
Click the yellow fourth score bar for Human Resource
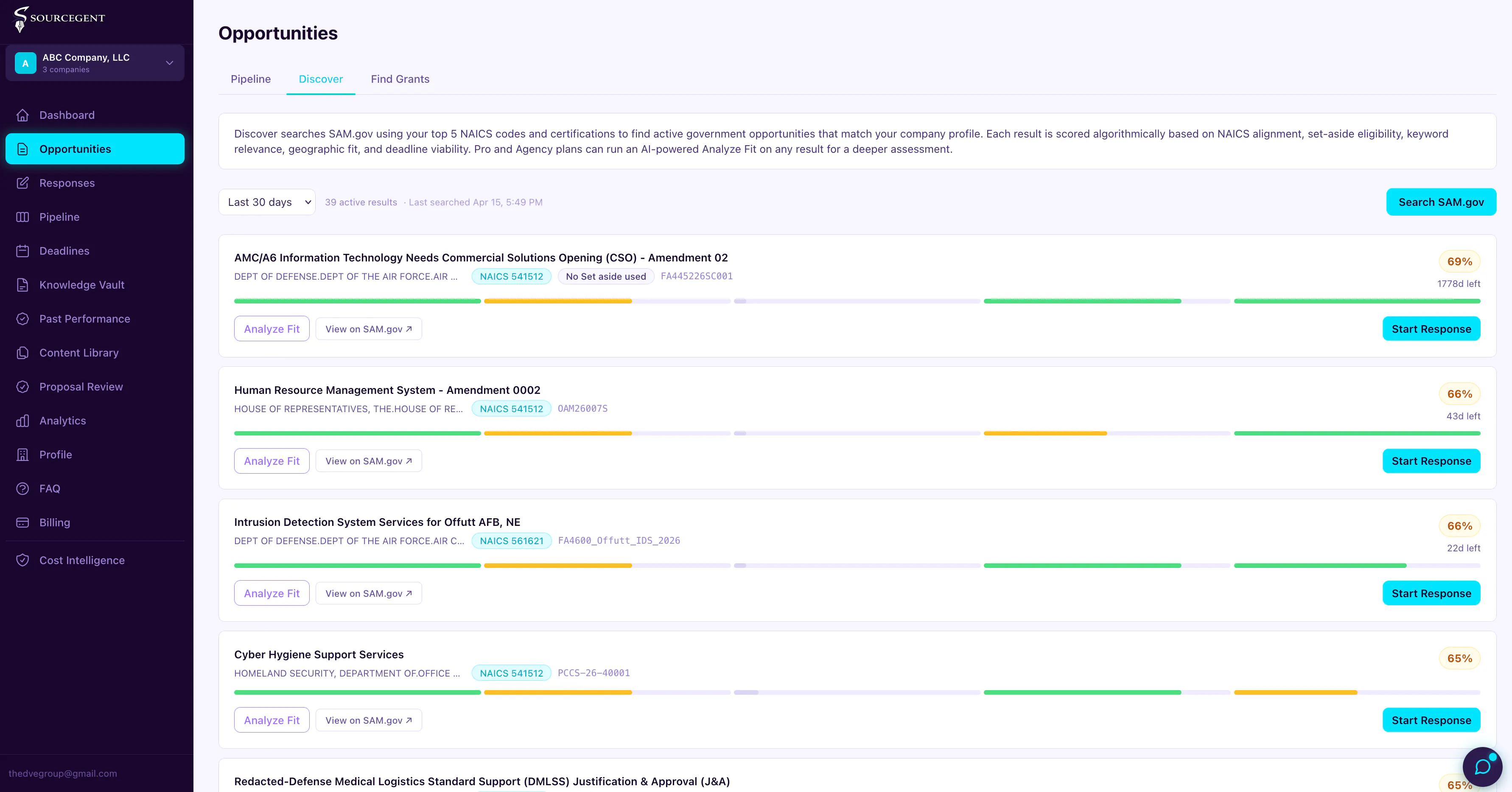pyautogui.click(x=1045, y=433)
